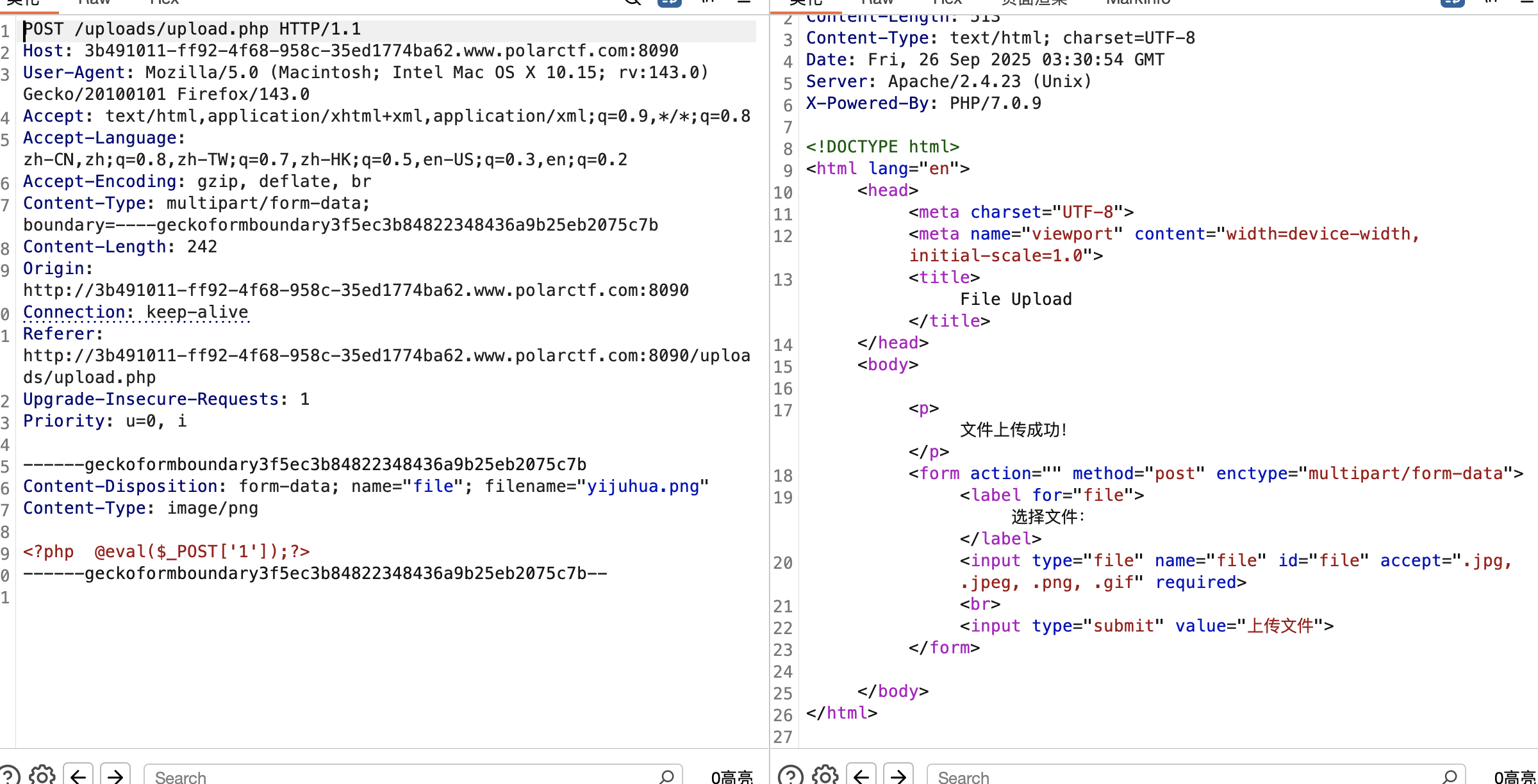Click request pane 0高亮 highlight counter
The width and height of the screenshot is (1538, 784).
tap(732, 777)
